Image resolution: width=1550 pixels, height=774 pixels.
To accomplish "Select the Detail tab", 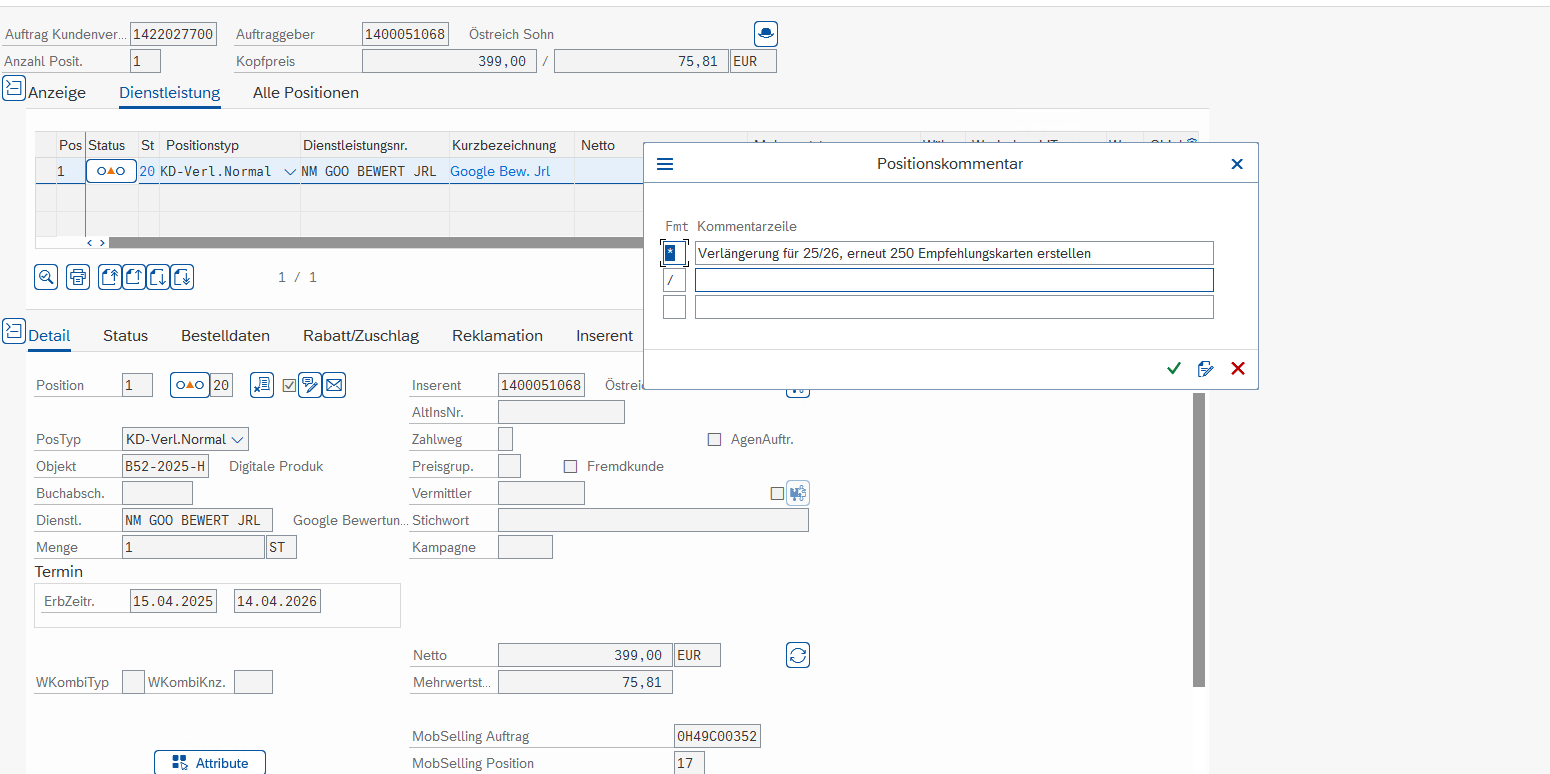I will pyautogui.click(x=49, y=335).
